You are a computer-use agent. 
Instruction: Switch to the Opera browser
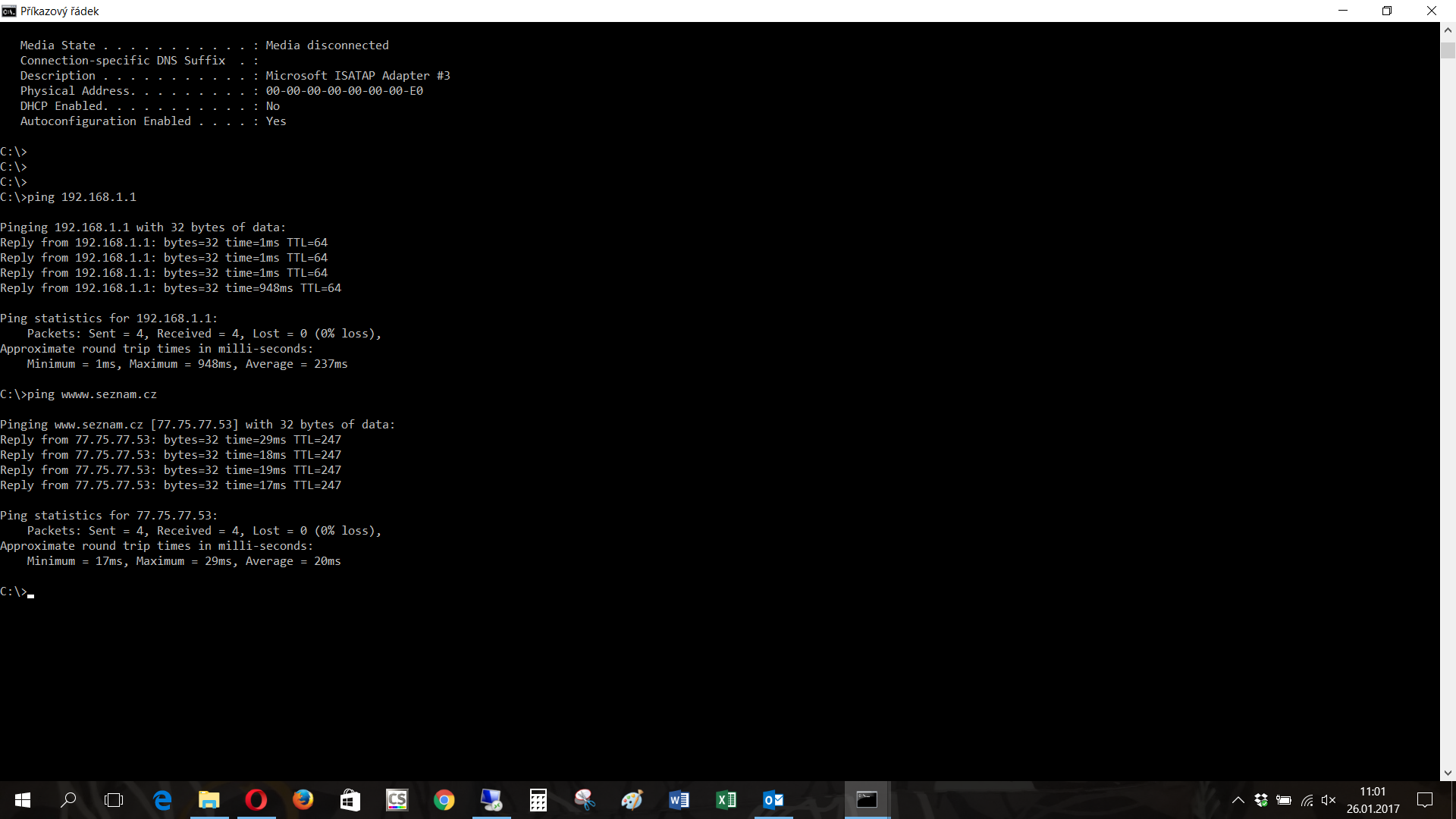coord(256,800)
